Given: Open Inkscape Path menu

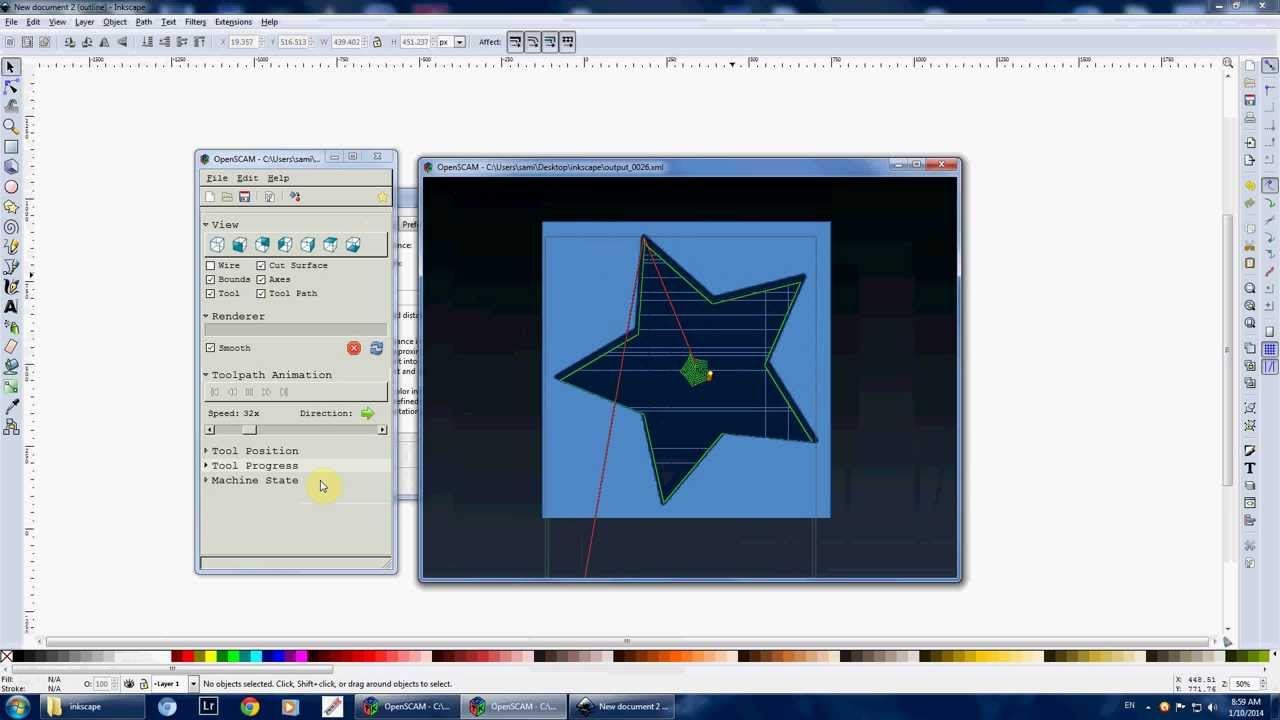Looking at the screenshot, I should pos(144,22).
